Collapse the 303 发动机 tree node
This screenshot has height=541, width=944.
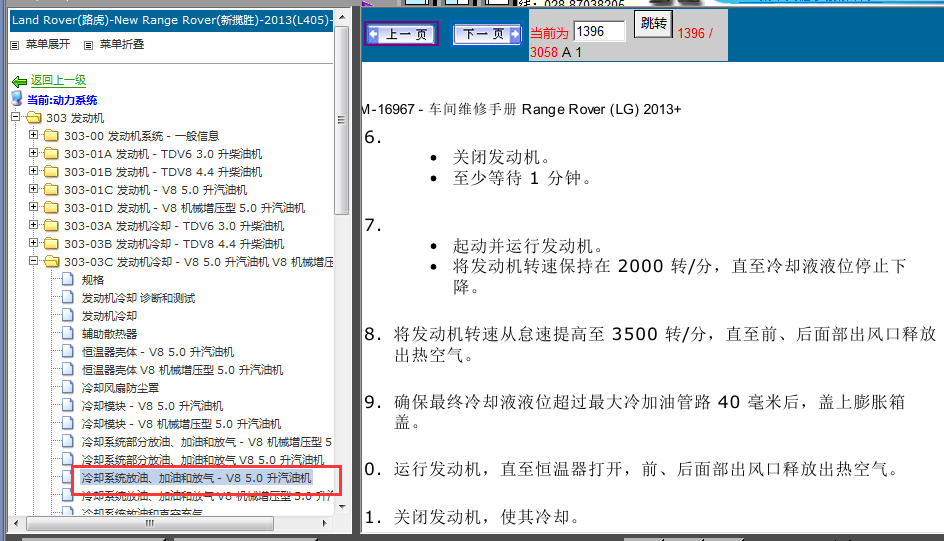pyautogui.click(x=16, y=117)
